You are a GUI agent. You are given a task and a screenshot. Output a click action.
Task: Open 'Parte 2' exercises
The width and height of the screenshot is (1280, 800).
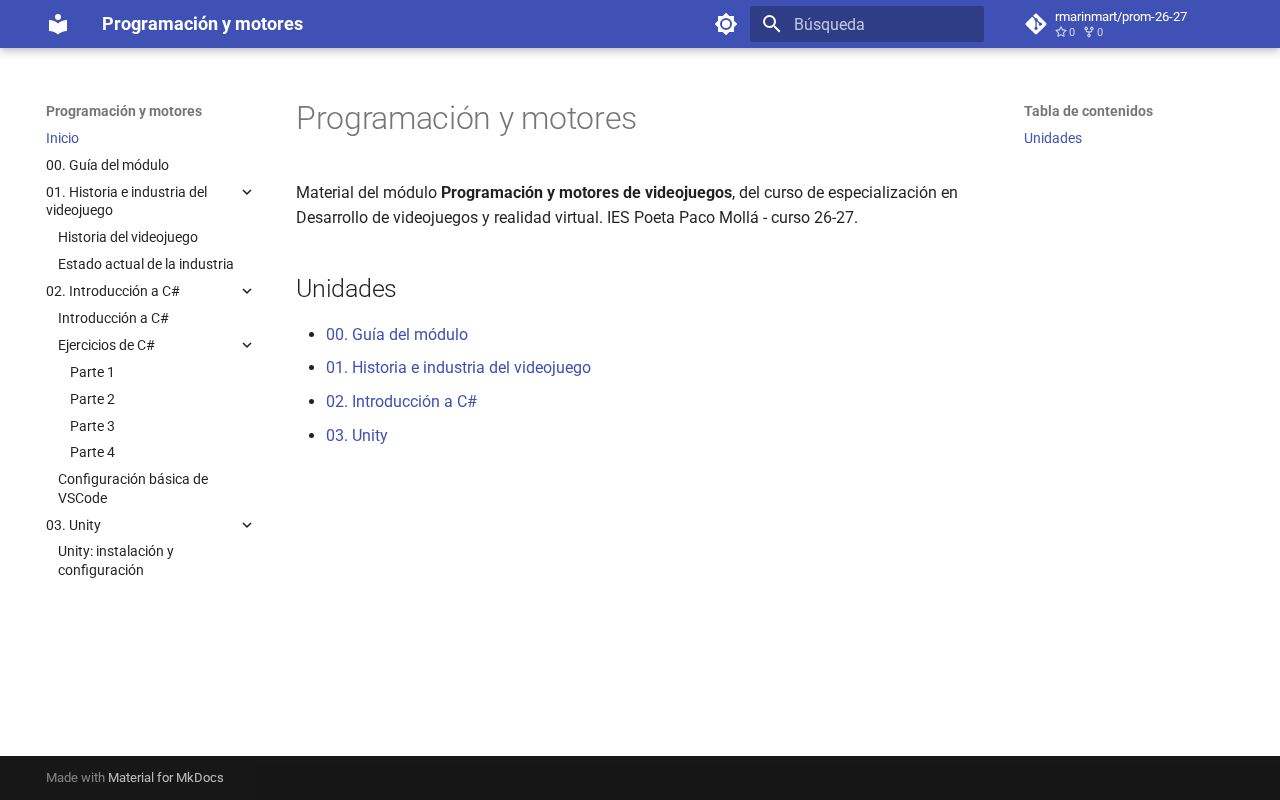pos(92,399)
